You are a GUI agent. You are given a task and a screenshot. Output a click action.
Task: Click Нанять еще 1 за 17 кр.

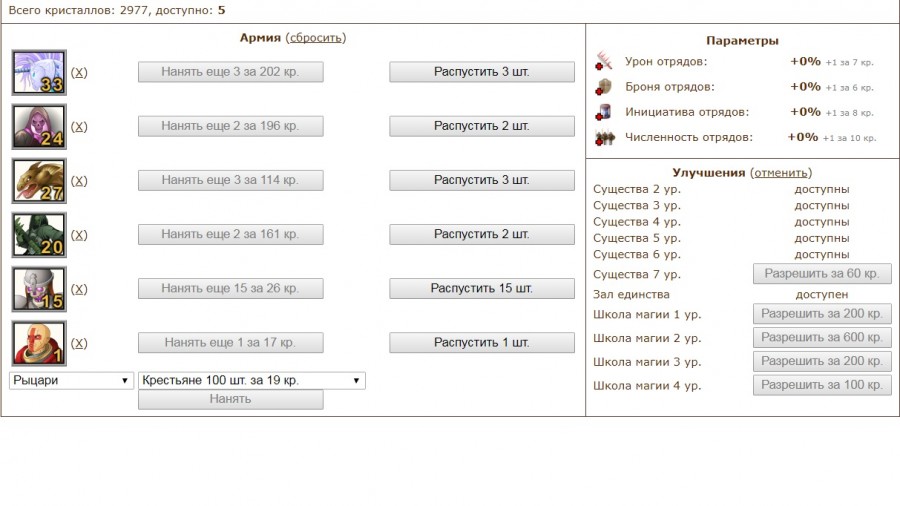pyautogui.click(x=230, y=342)
